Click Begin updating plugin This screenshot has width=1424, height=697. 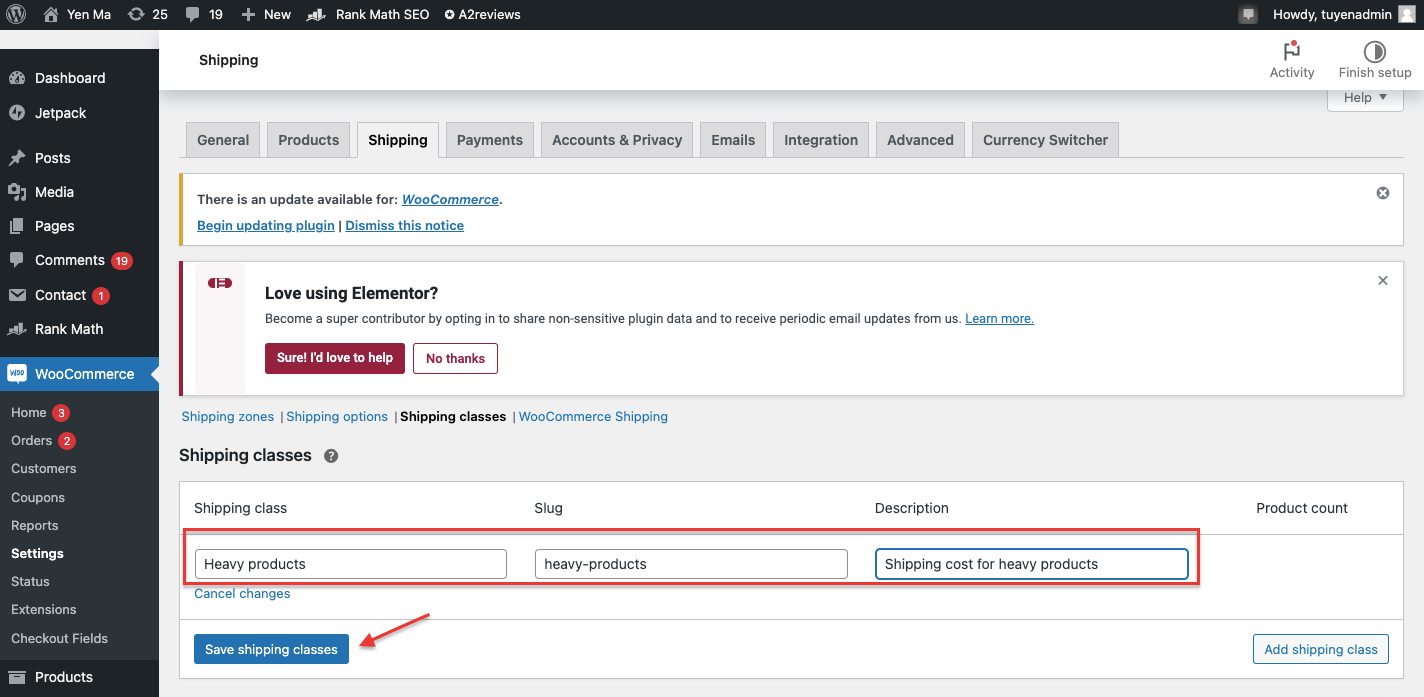266,225
